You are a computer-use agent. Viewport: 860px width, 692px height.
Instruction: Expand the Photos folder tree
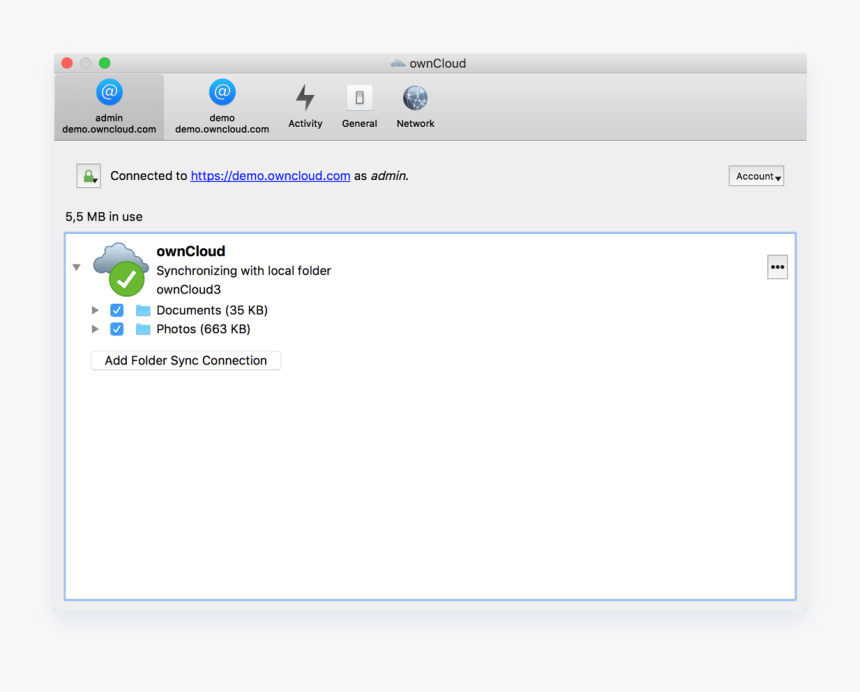click(96, 329)
